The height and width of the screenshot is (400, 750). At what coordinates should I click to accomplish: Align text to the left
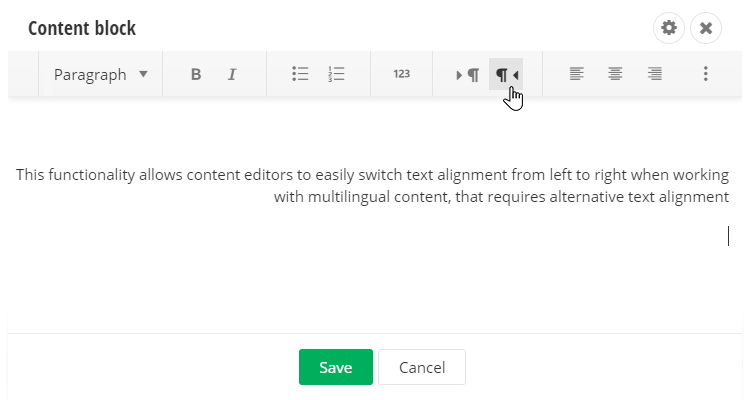[x=577, y=74]
